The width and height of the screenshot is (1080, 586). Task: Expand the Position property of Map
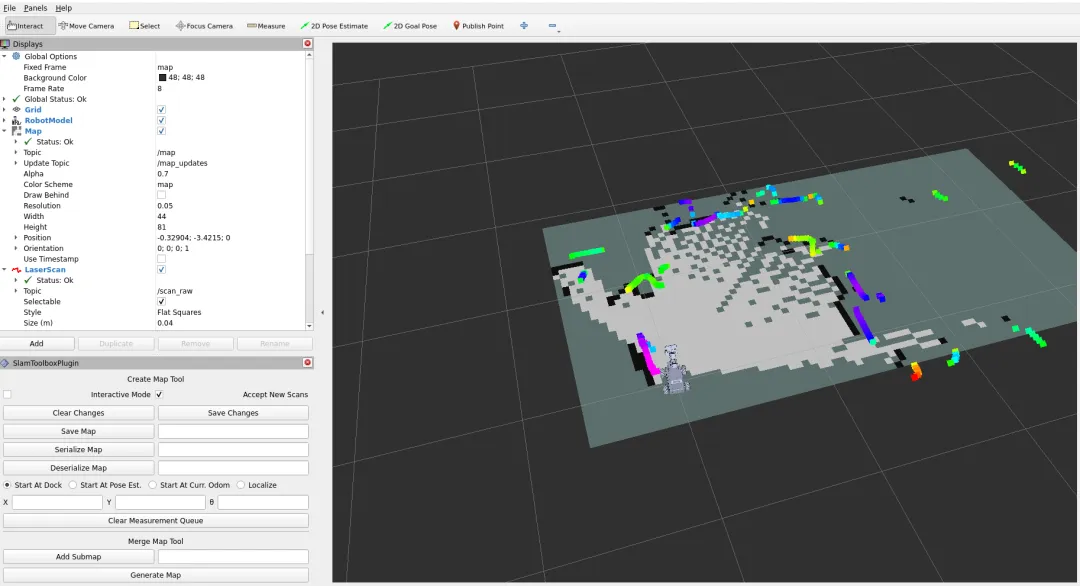point(16,238)
